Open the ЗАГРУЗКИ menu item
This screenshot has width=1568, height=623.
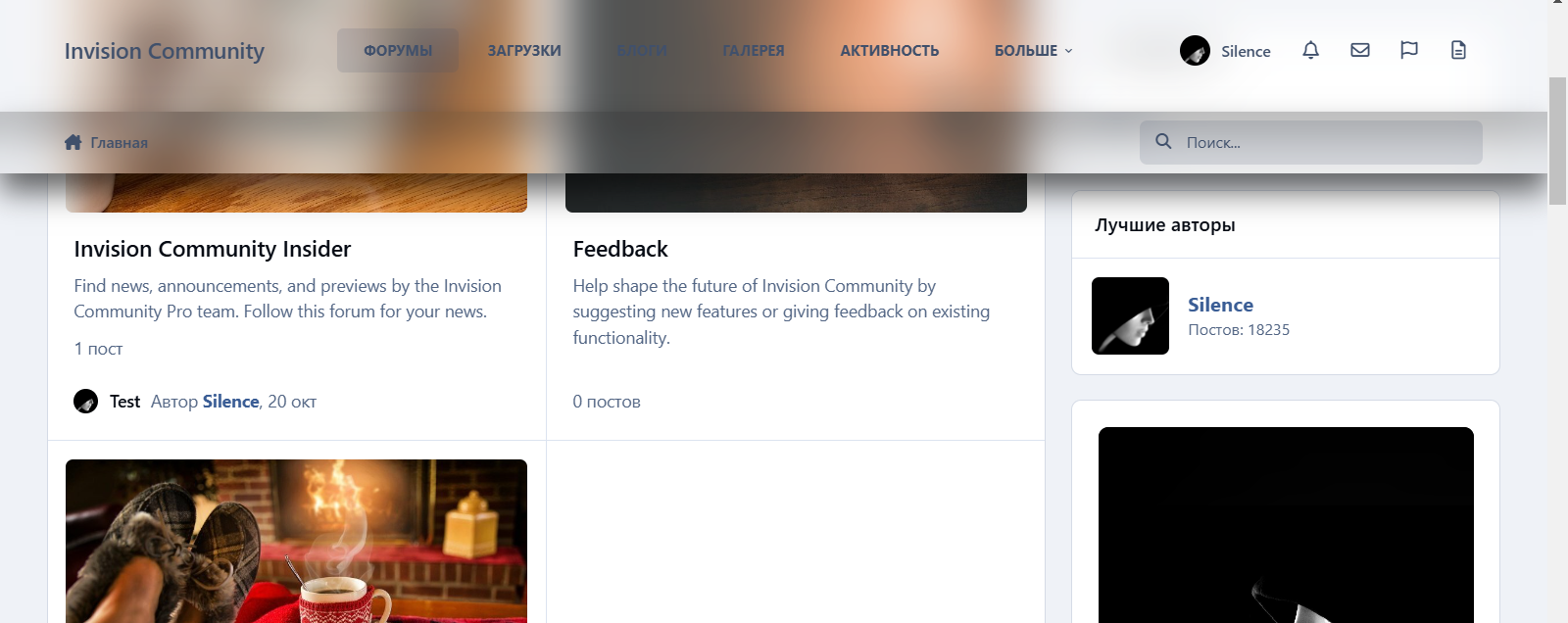tap(524, 51)
